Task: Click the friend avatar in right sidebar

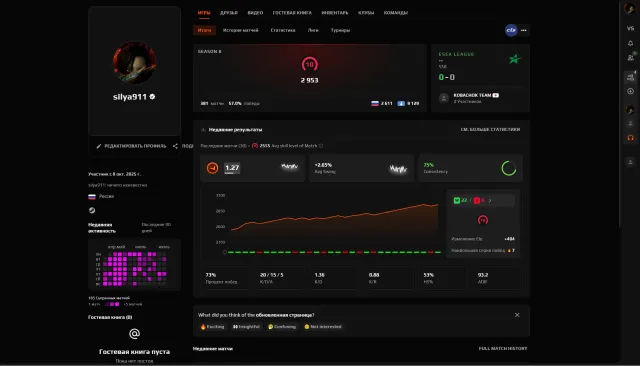Action: coord(630,110)
